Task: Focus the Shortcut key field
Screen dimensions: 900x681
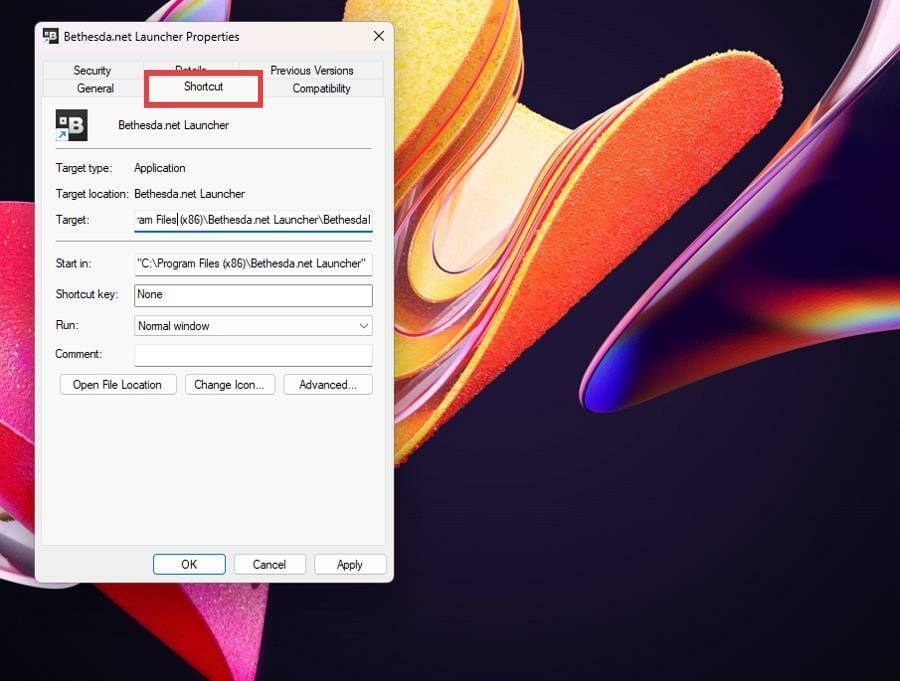Action: coord(253,295)
